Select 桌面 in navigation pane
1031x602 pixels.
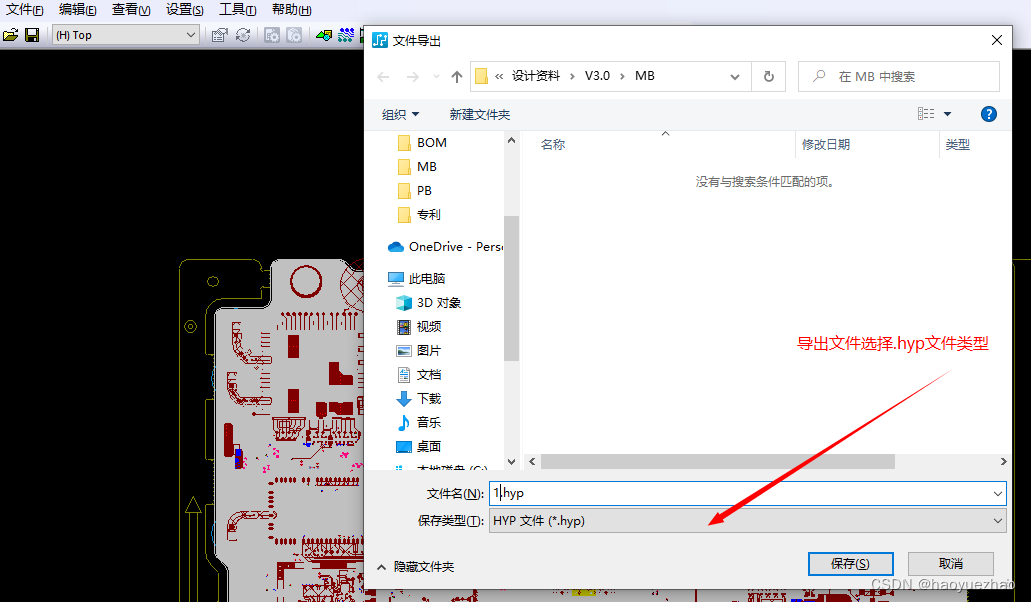tap(419, 447)
